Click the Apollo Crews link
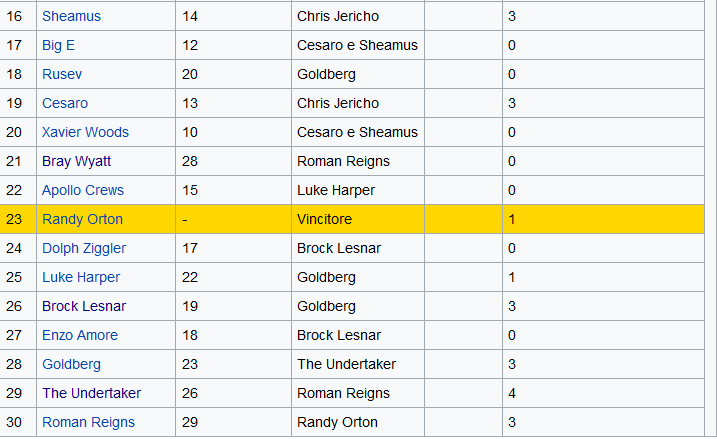Image resolution: width=717 pixels, height=439 pixels. [x=83, y=190]
